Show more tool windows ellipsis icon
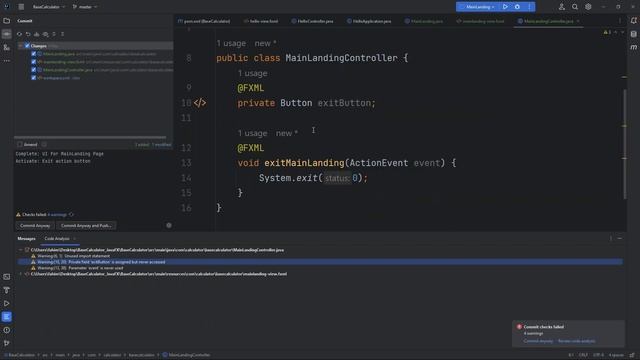Screen dimensions: 640x360 pyautogui.click(x=7, y=61)
